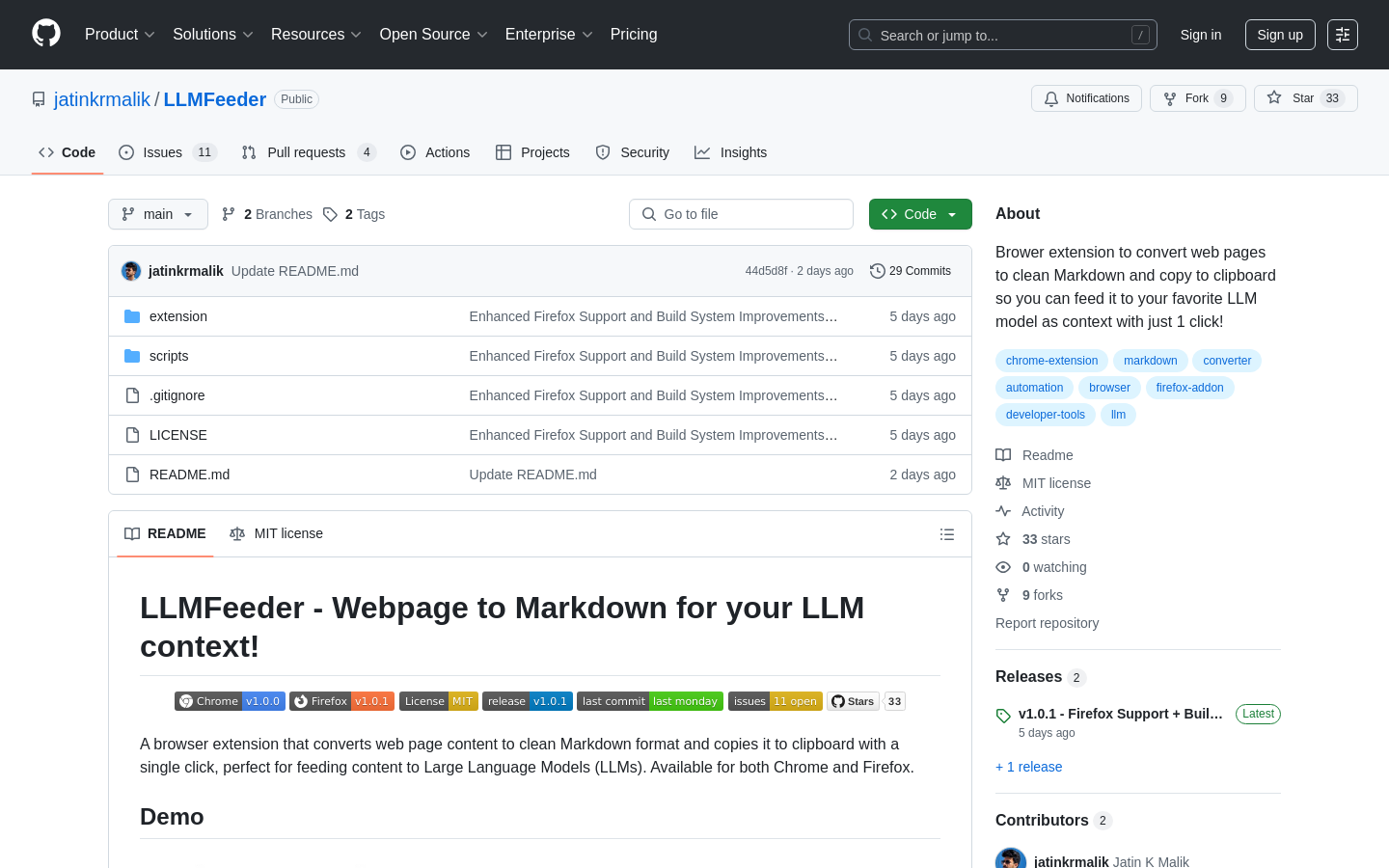
Task: Open the automation topic tag
Action: point(1034,388)
